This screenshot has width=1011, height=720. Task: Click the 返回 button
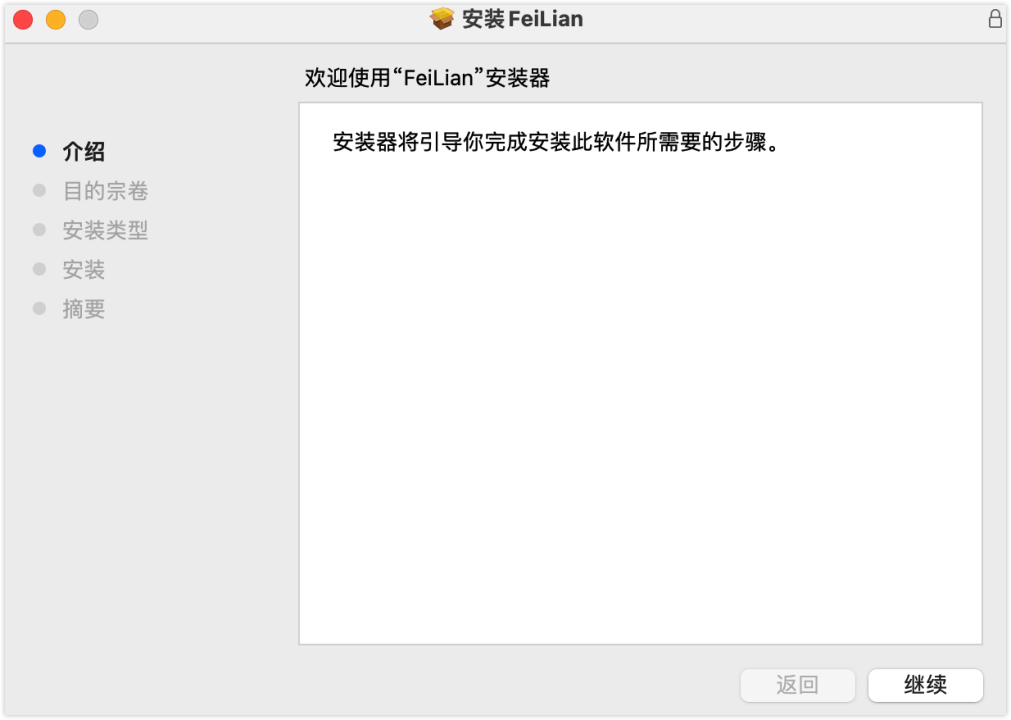(798, 685)
